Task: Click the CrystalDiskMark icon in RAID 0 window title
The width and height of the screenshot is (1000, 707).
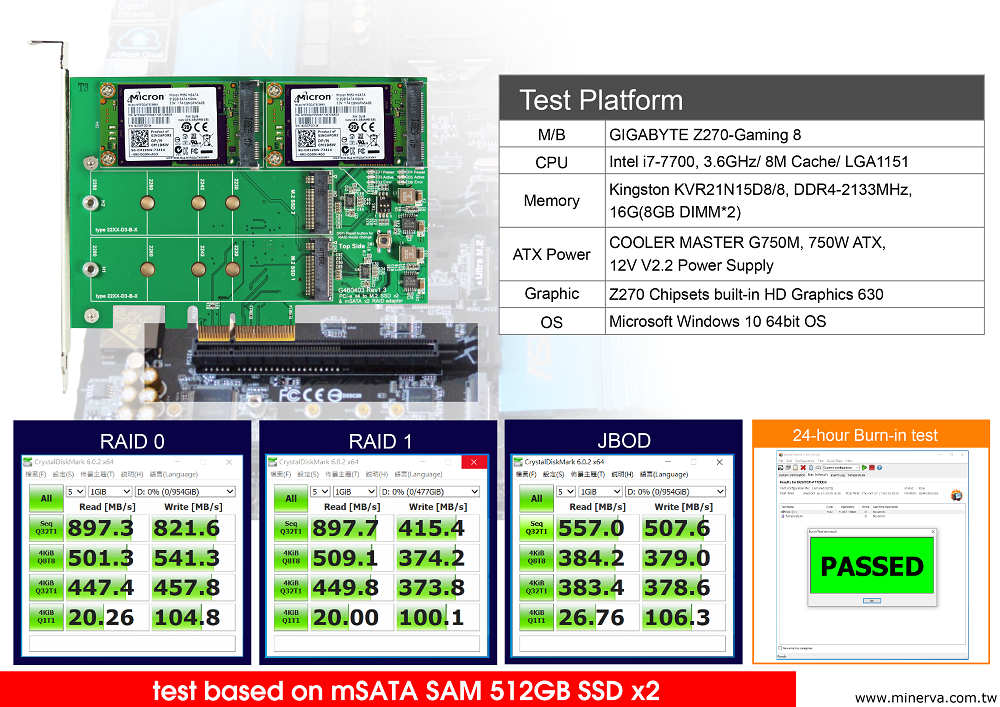Action: click(x=27, y=462)
